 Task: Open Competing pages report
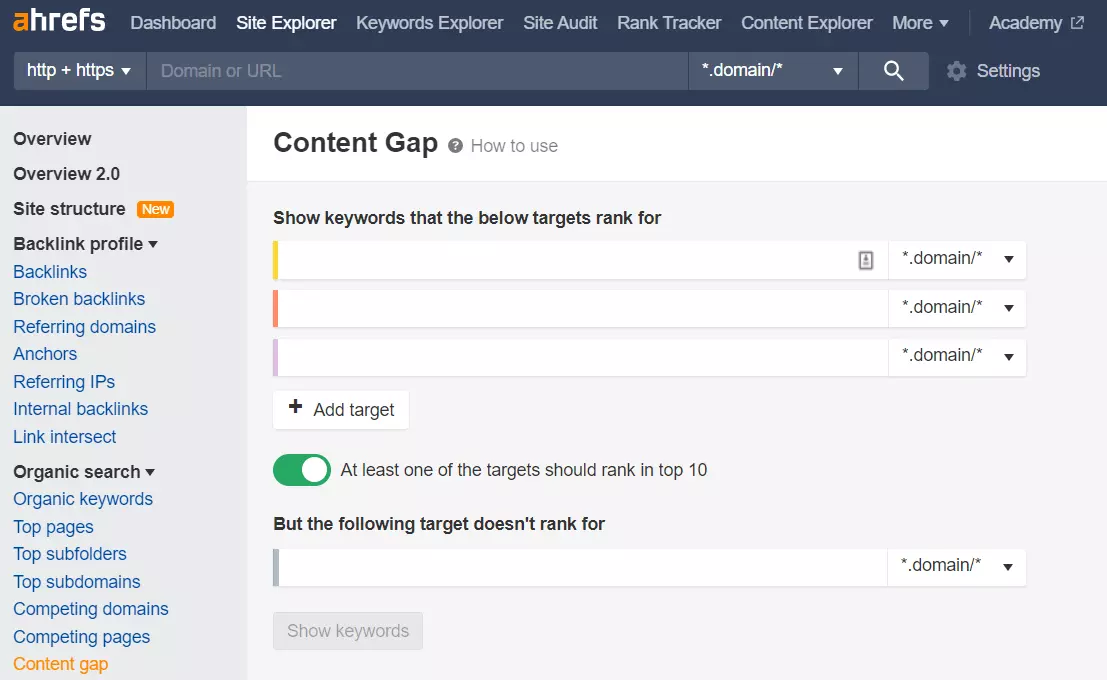coord(82,636)
